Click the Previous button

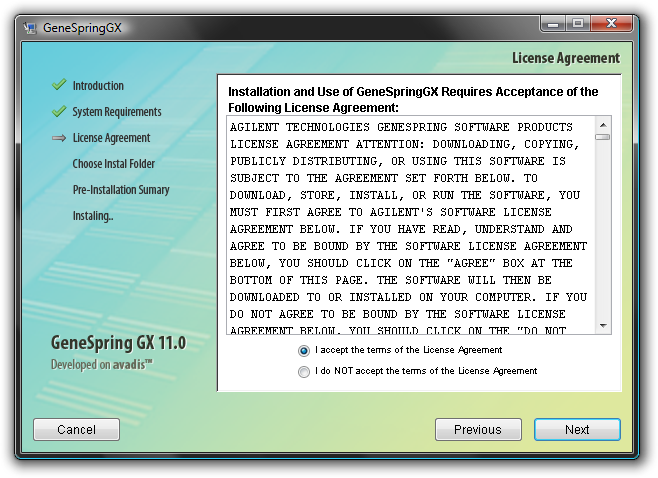tap(478, 429)
